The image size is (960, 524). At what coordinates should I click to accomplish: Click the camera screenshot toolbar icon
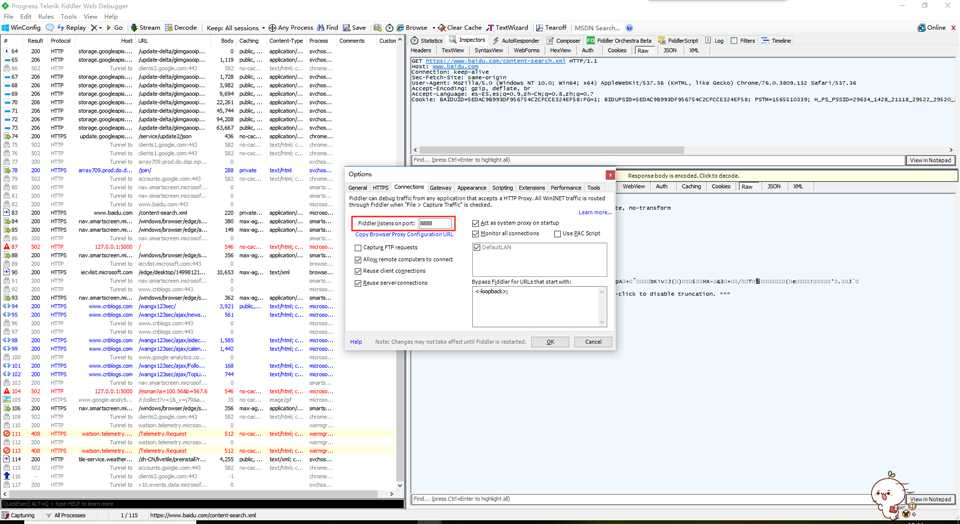point(378,28)
